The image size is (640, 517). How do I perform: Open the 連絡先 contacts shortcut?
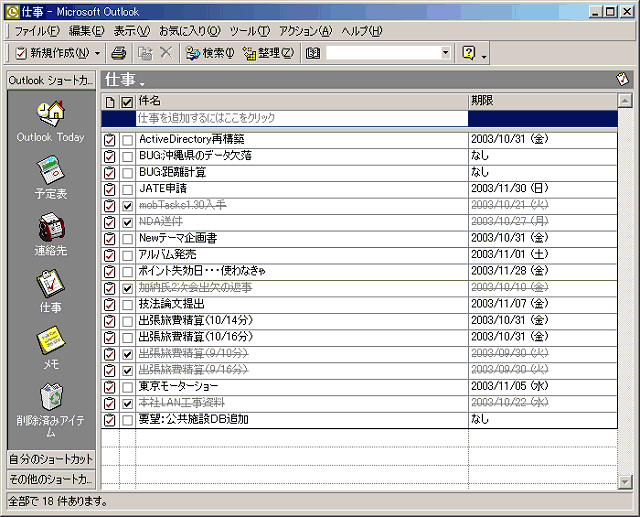[x=51, y=226]
